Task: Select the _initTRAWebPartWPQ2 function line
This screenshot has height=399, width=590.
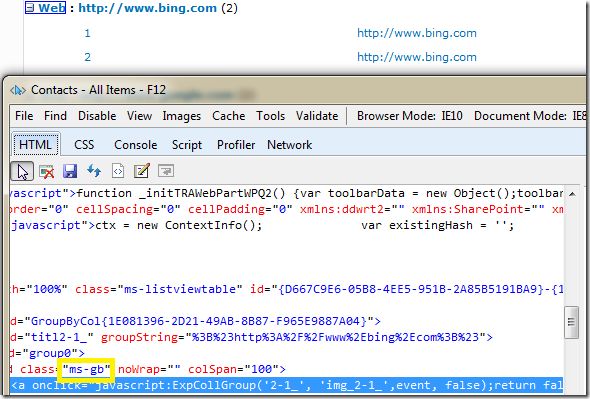Action: [x=286, y=193]
